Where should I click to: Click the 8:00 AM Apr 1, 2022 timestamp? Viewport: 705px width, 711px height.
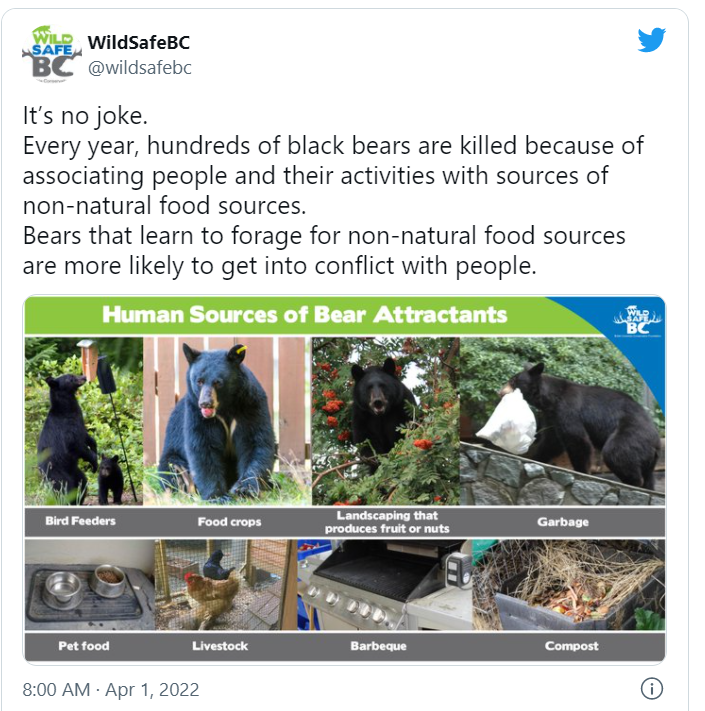point(111,690)
